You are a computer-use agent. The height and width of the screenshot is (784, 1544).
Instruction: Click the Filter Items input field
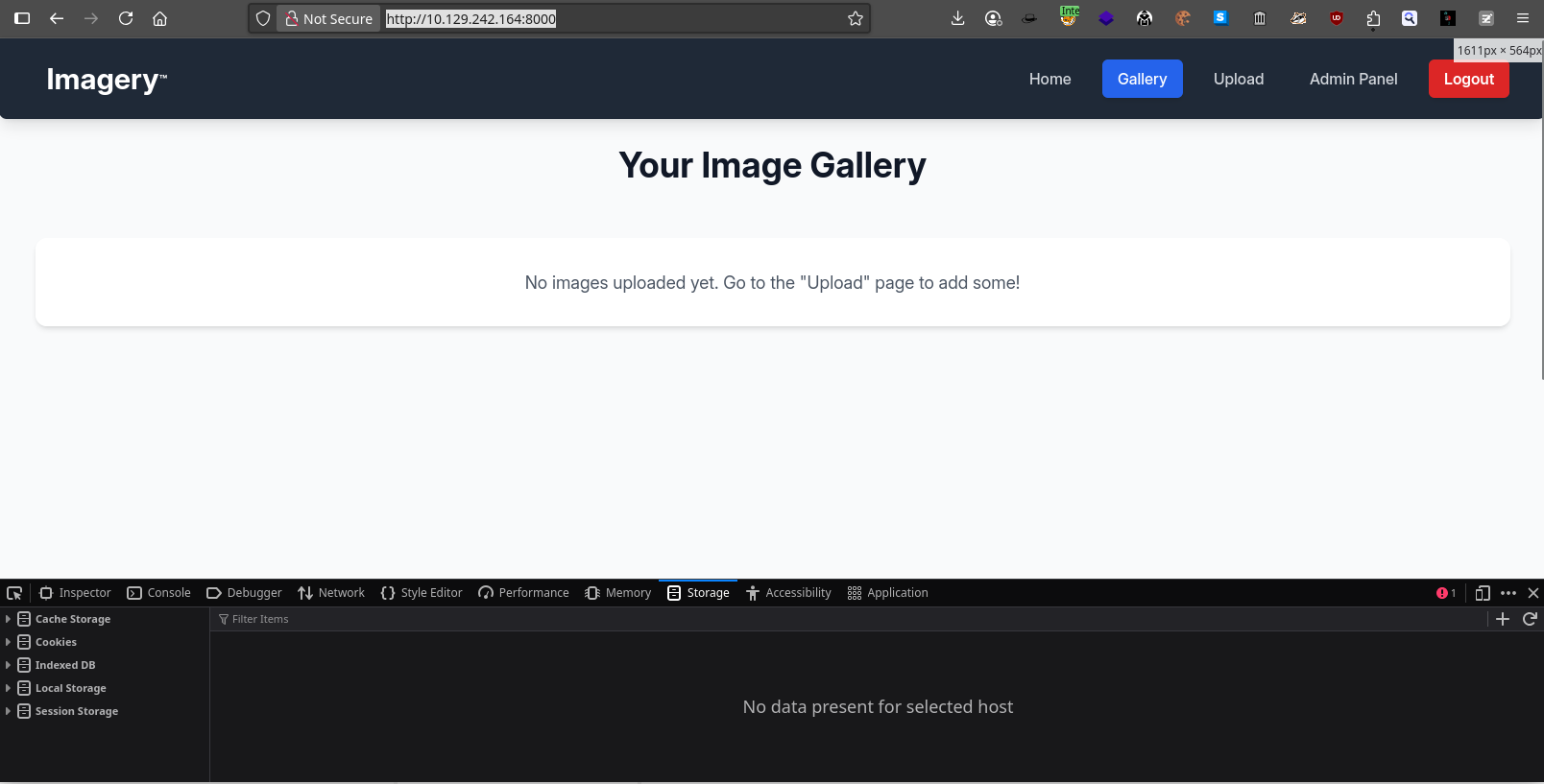[x=849, y=619]
